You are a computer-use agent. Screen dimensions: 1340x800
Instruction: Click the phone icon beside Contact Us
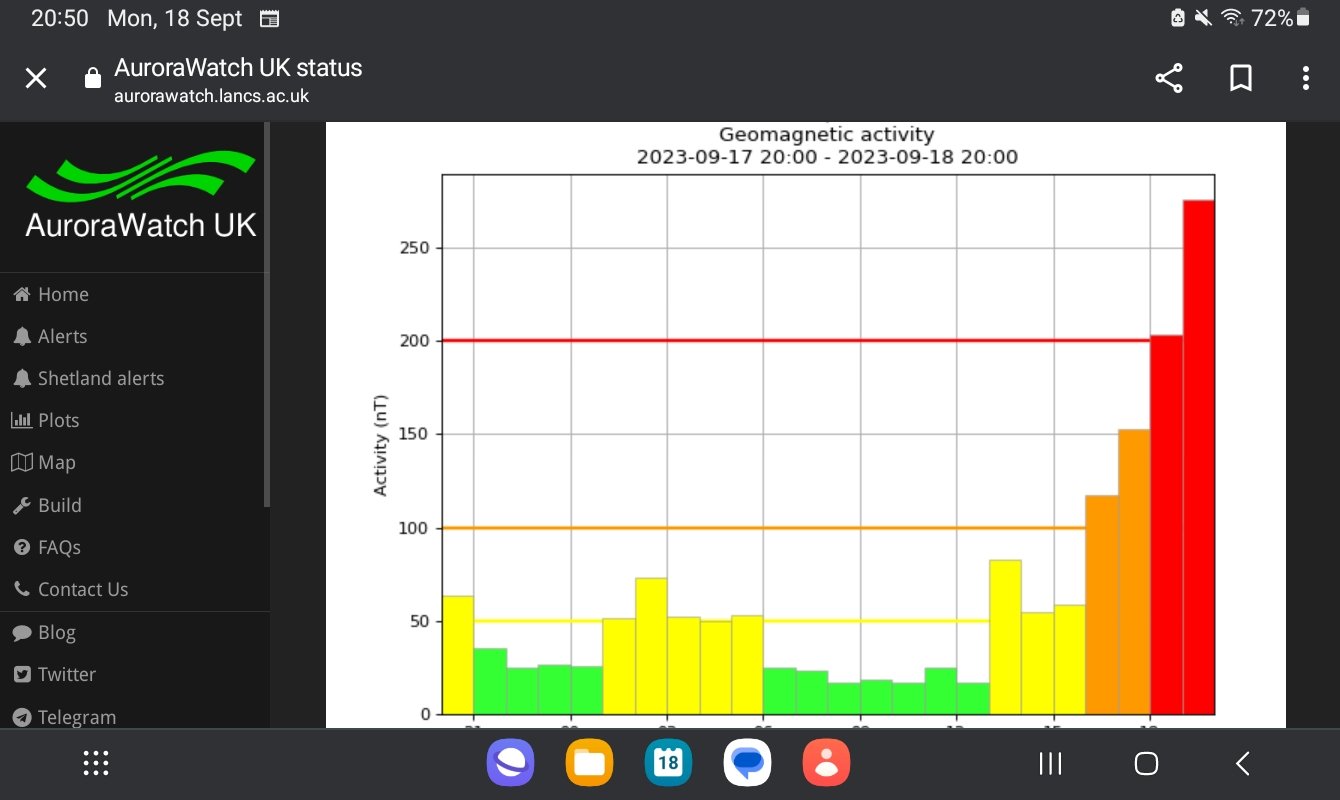click(x=21, y=589)
